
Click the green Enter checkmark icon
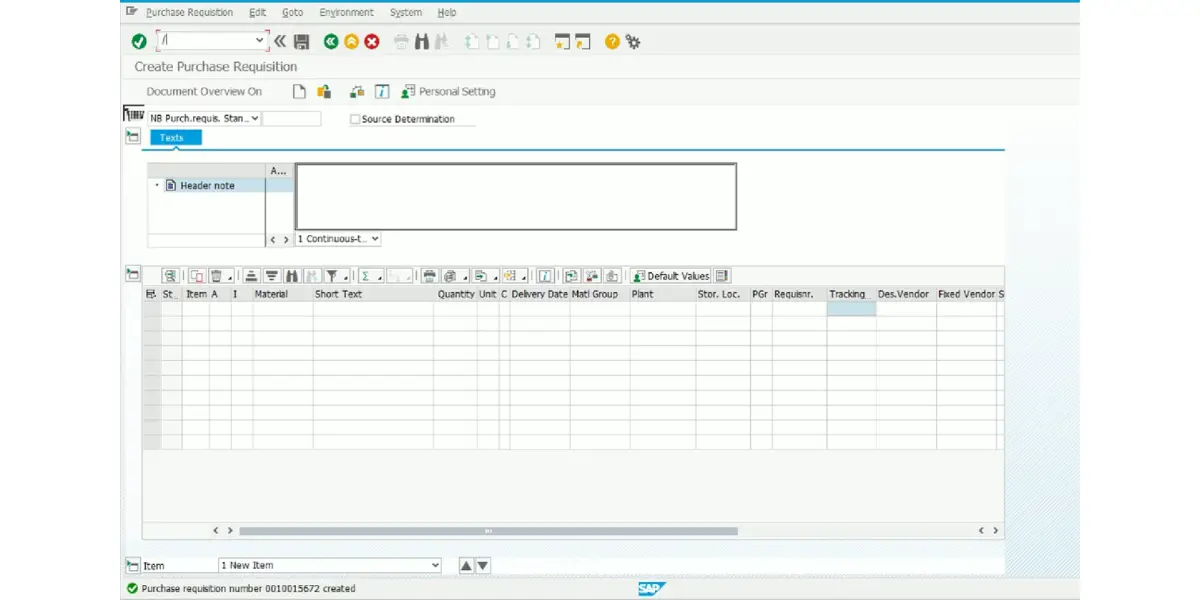tap(139, 41)
